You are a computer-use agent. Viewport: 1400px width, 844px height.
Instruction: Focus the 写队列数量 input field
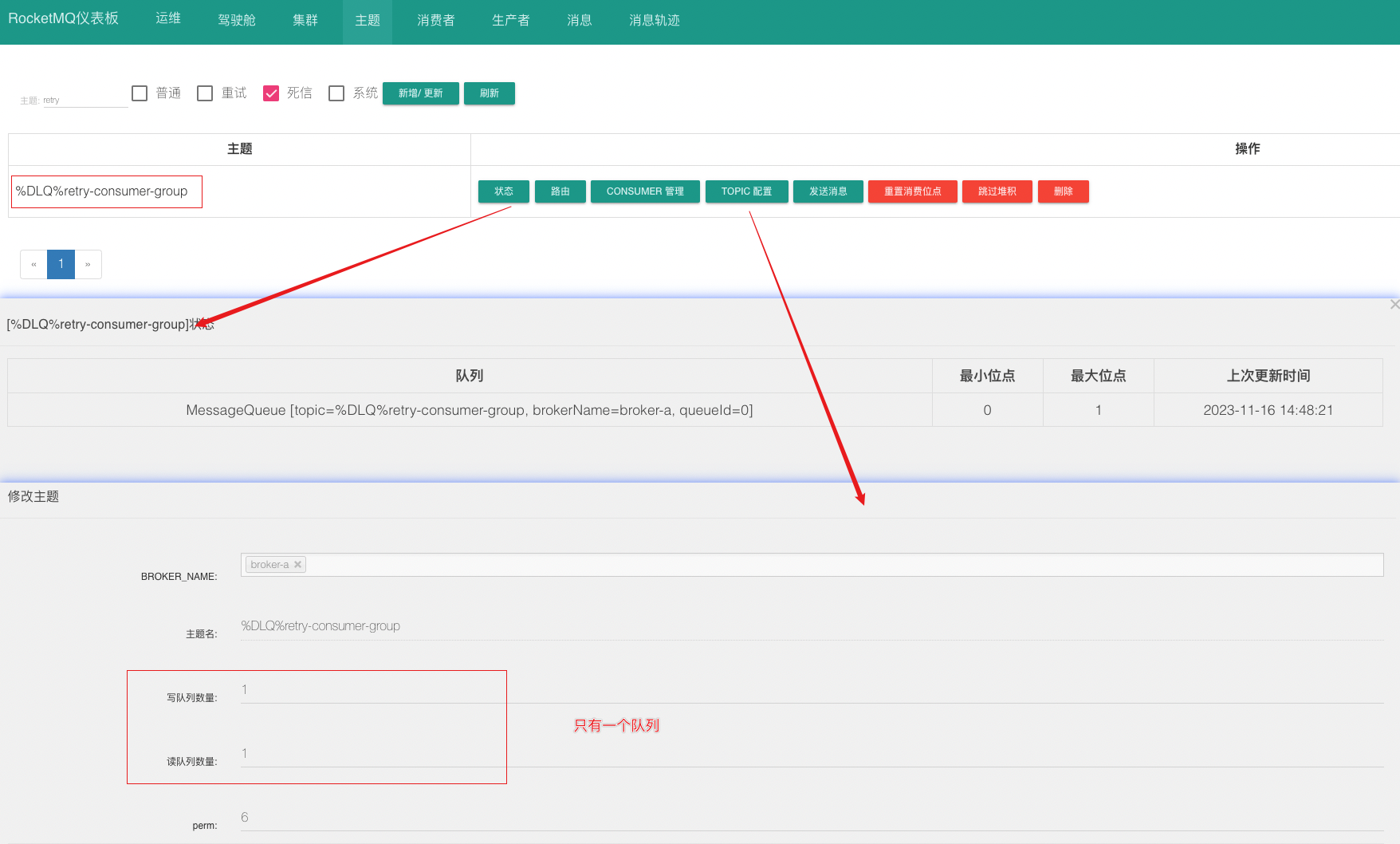coord(812,690)
